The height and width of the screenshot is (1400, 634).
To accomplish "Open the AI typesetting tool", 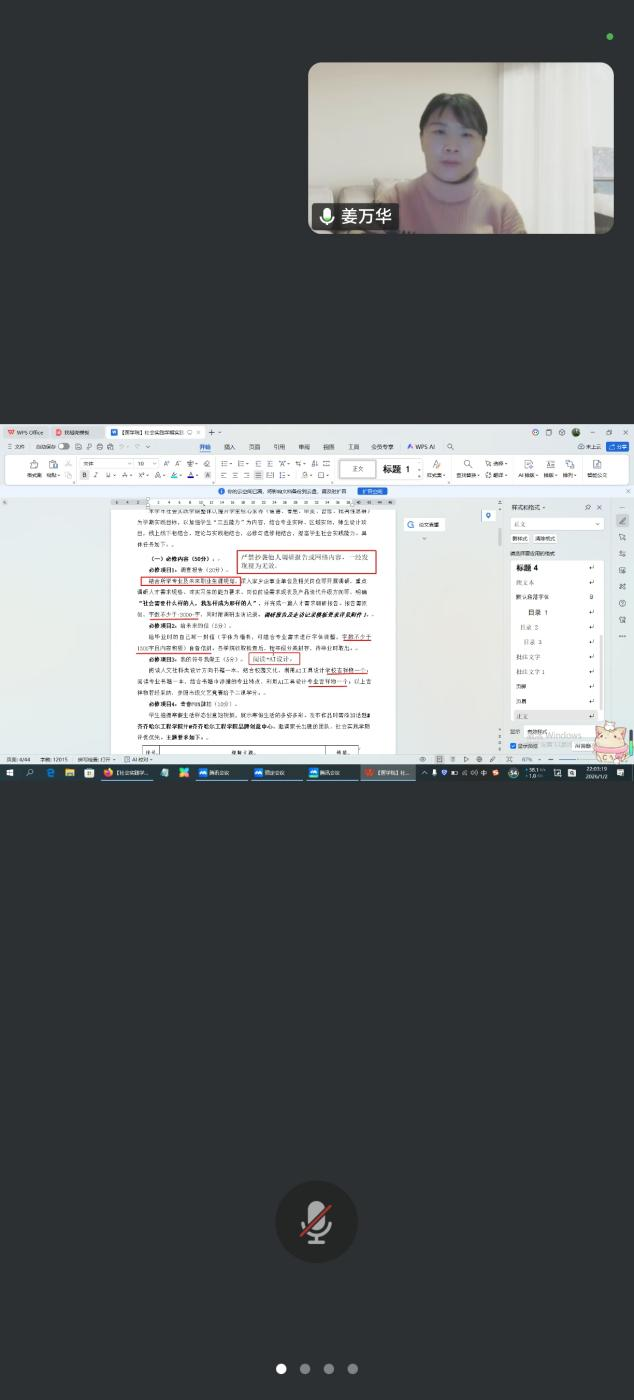I will click(x=527, y=469).
